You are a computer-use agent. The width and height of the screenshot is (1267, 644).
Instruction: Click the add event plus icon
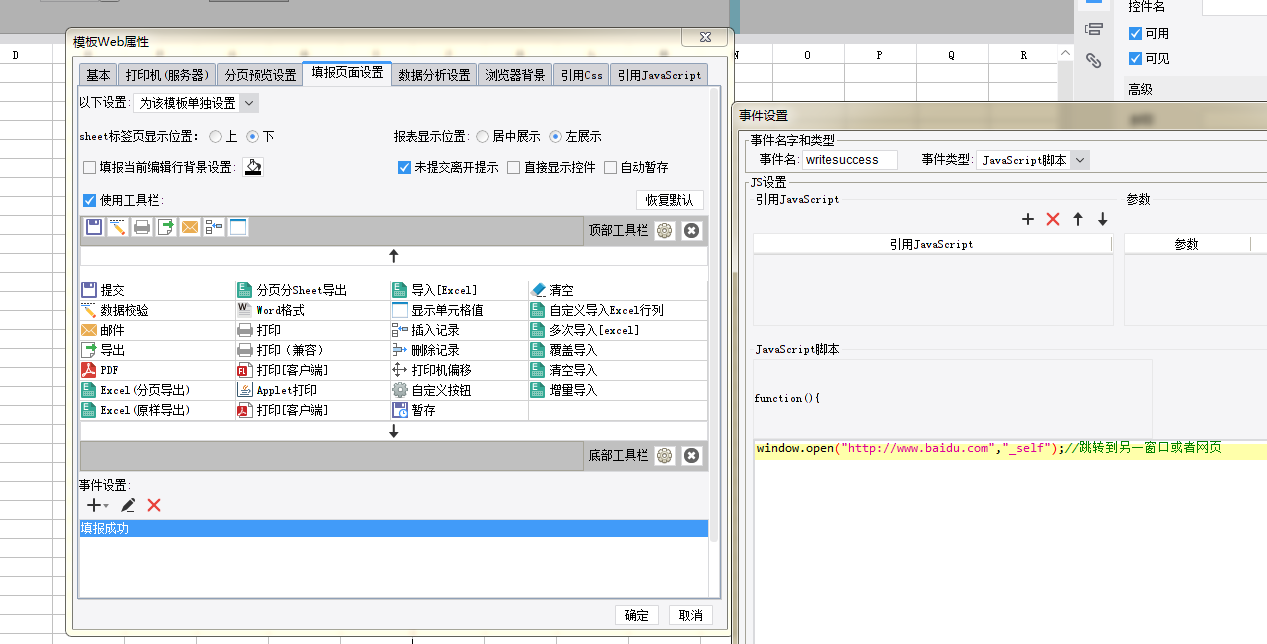(93, 506)
